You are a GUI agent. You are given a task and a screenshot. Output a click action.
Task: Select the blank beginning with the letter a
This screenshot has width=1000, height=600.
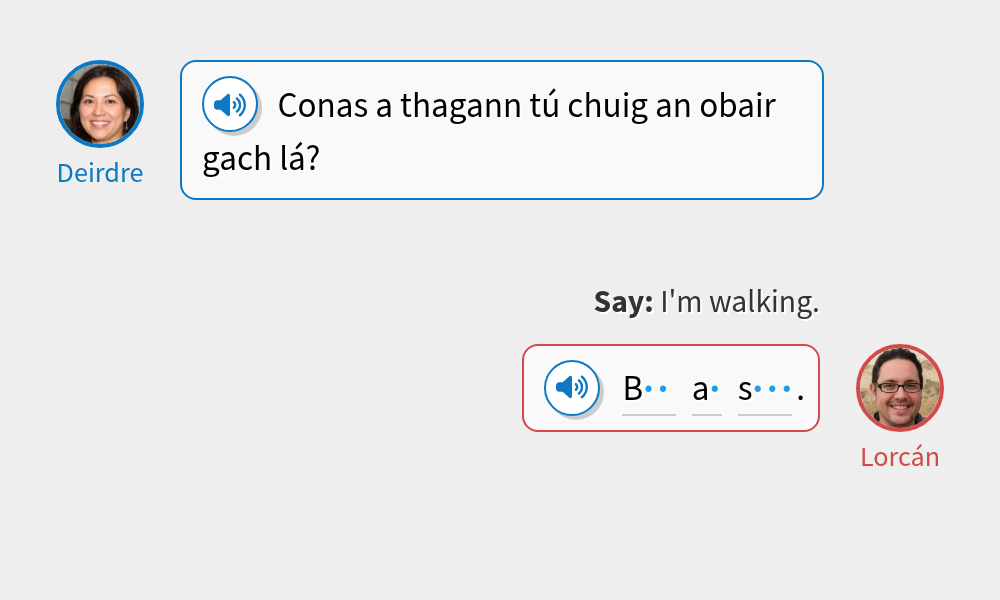coord(706,390)
